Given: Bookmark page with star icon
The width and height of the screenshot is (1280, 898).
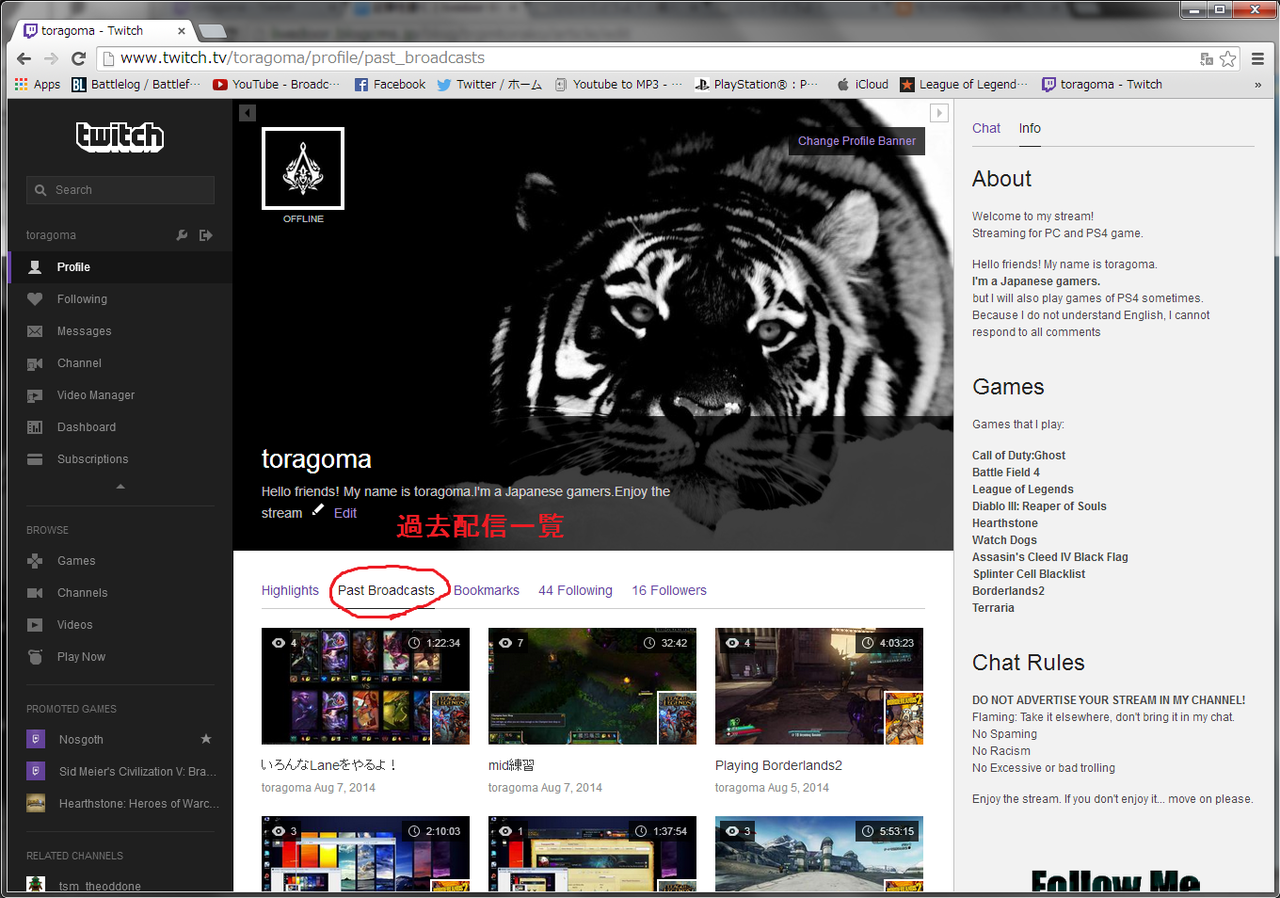Looking at the screenshot, I should (x=1228, y=59).
